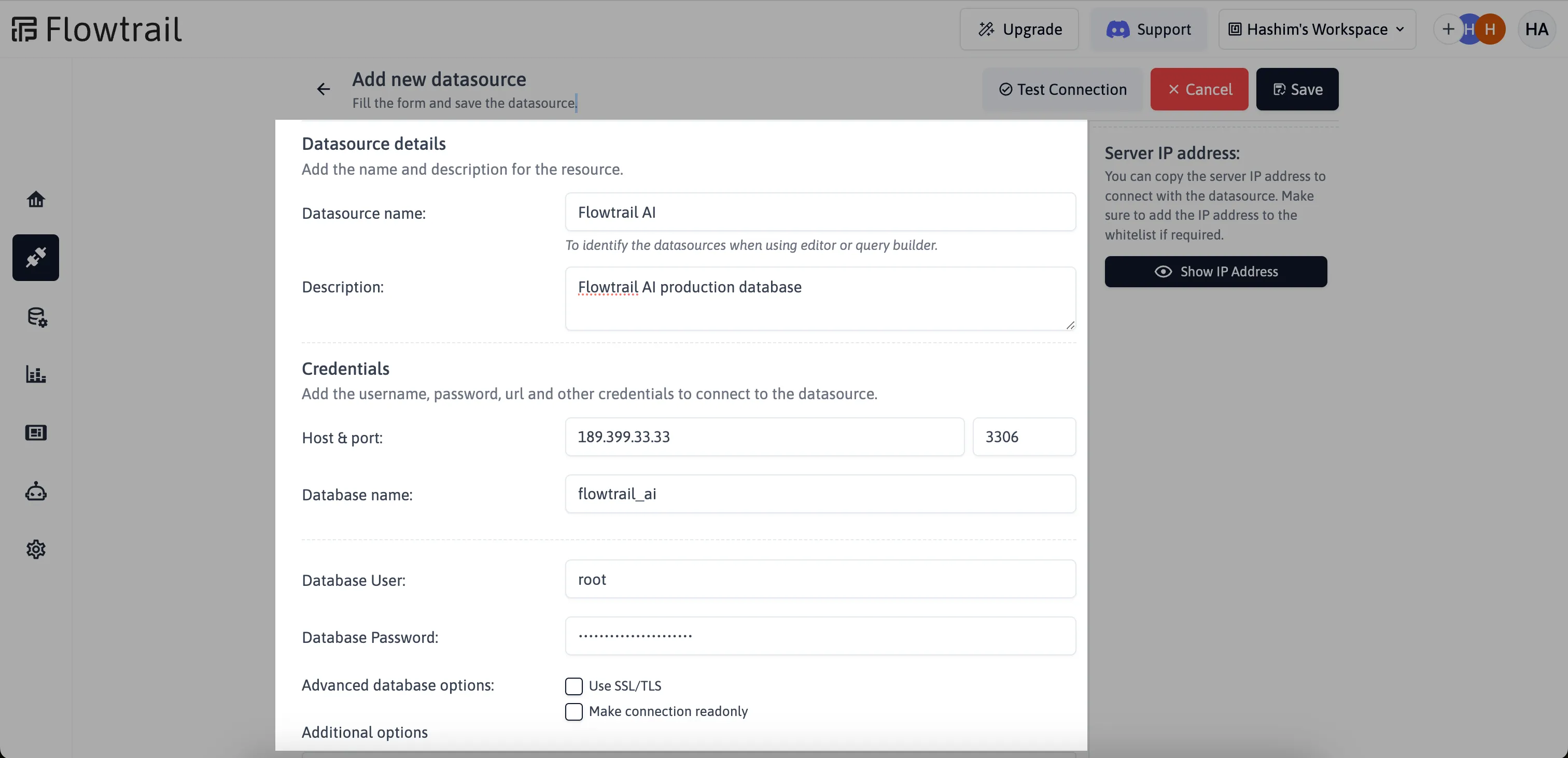Click the 'Server IP address:' heading
The image size is (1568, 758).
(x=1172, y=153)
